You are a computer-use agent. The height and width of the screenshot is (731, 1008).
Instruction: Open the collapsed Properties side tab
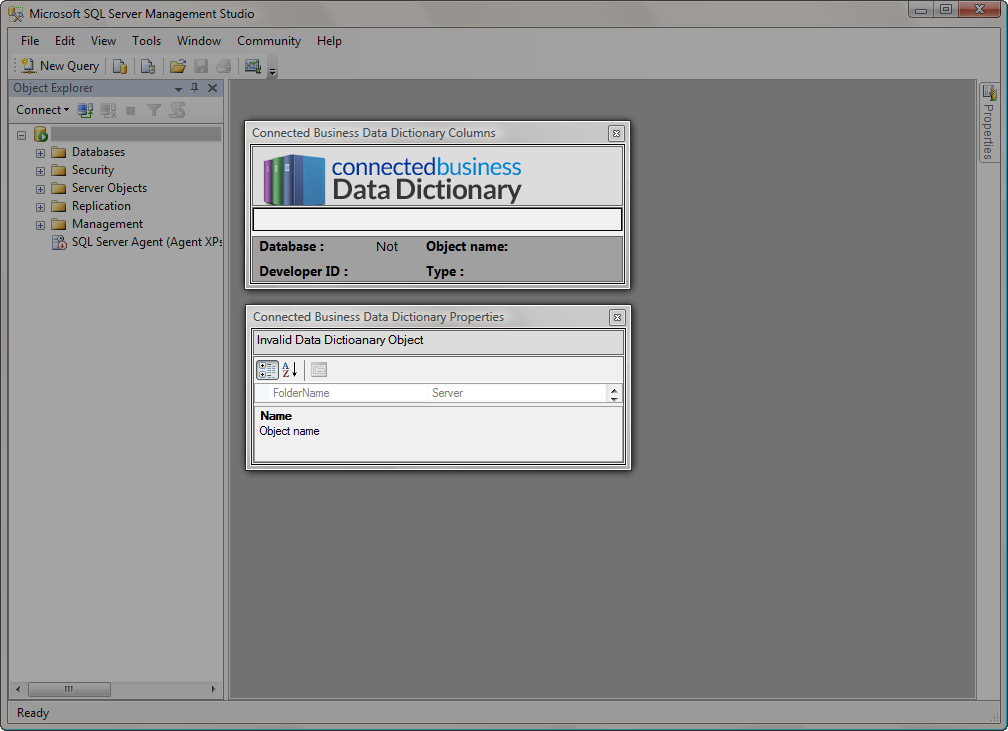[x=988, y=122]
